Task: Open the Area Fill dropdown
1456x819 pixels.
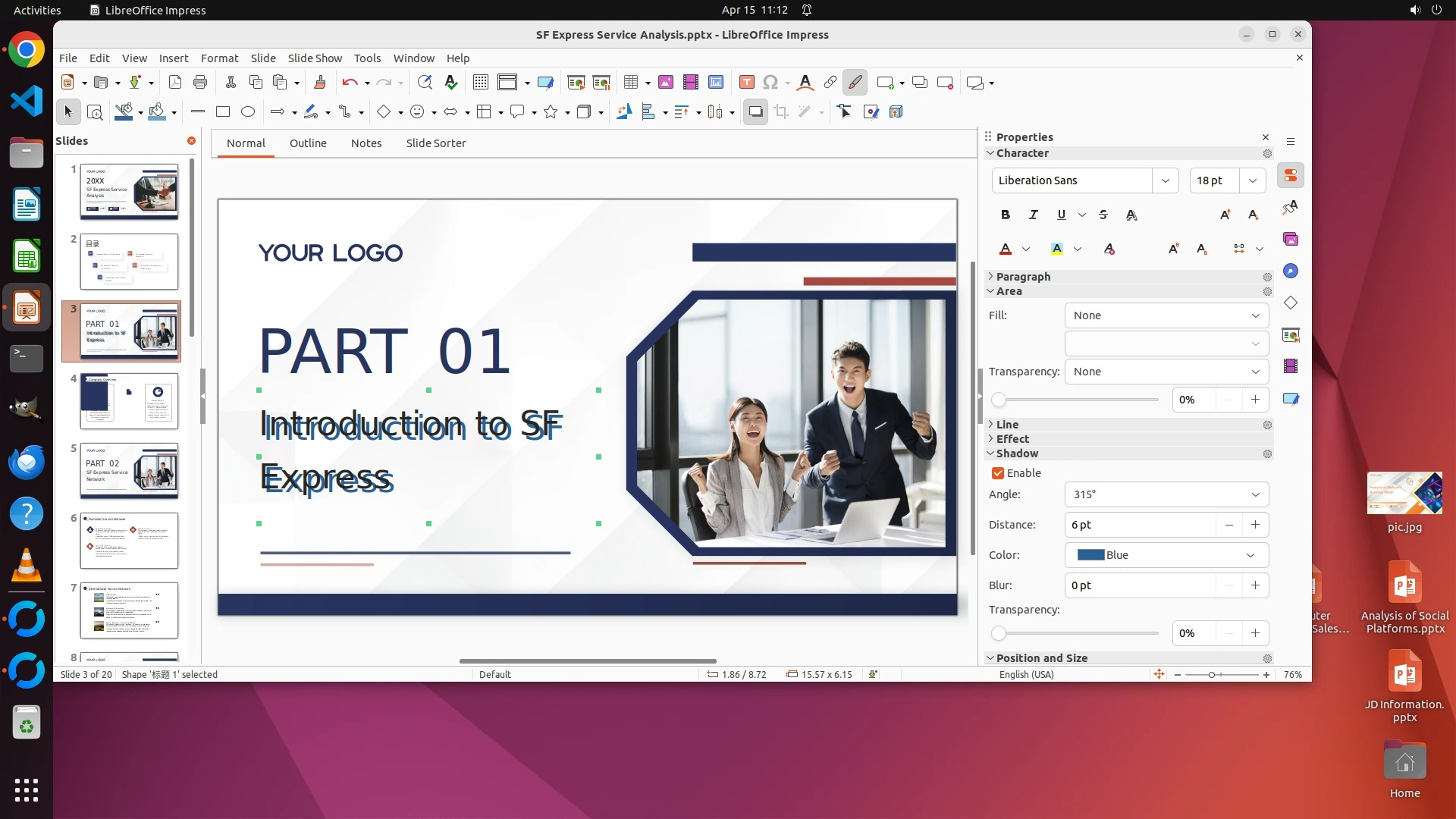Action: click(x=1166, y=315)
